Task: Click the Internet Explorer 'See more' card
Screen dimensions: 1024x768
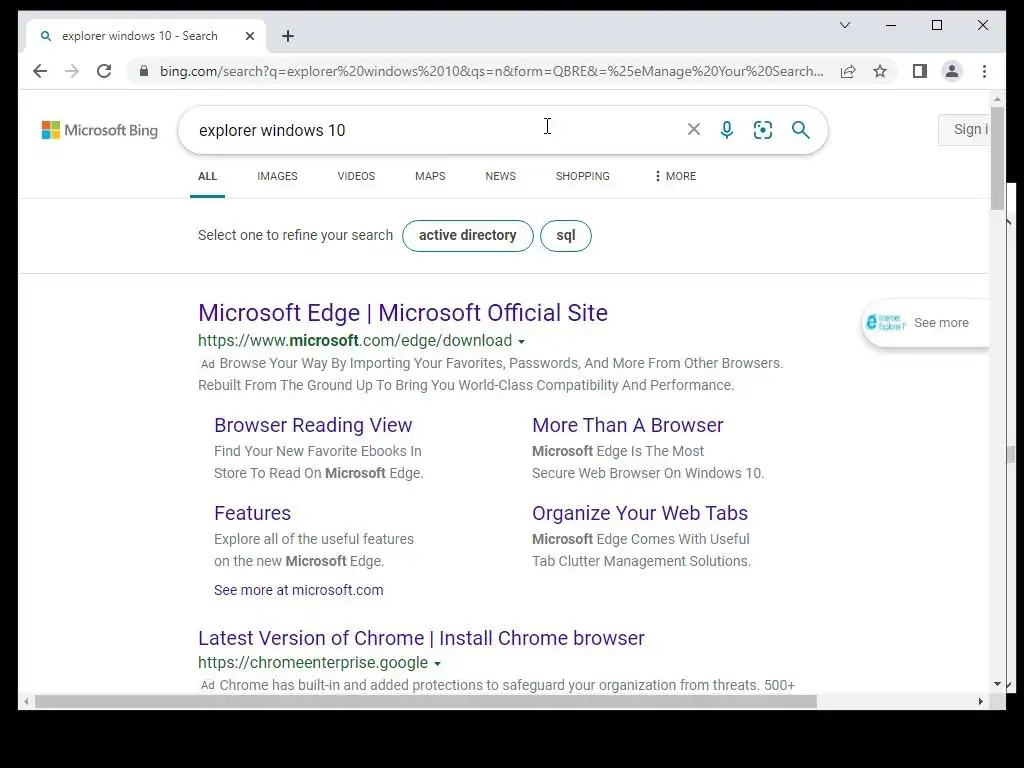Action: point(925,323)
